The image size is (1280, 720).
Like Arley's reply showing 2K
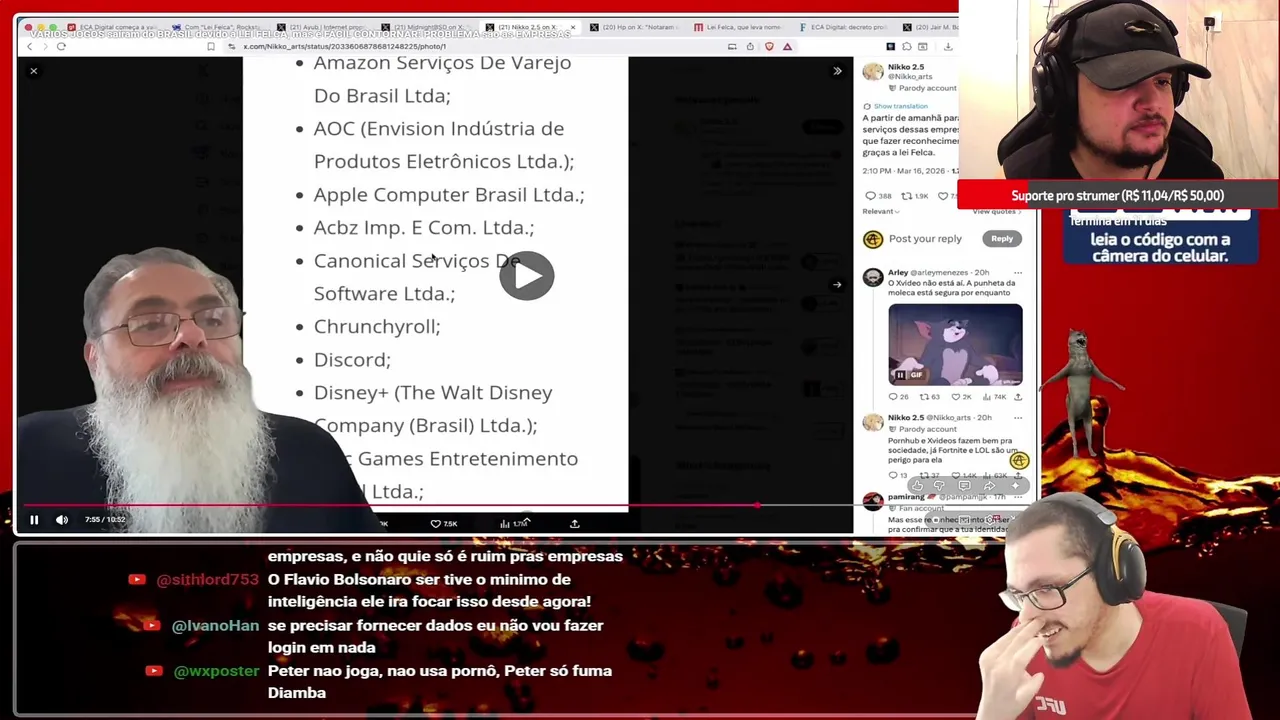click(x=961, y=397)
